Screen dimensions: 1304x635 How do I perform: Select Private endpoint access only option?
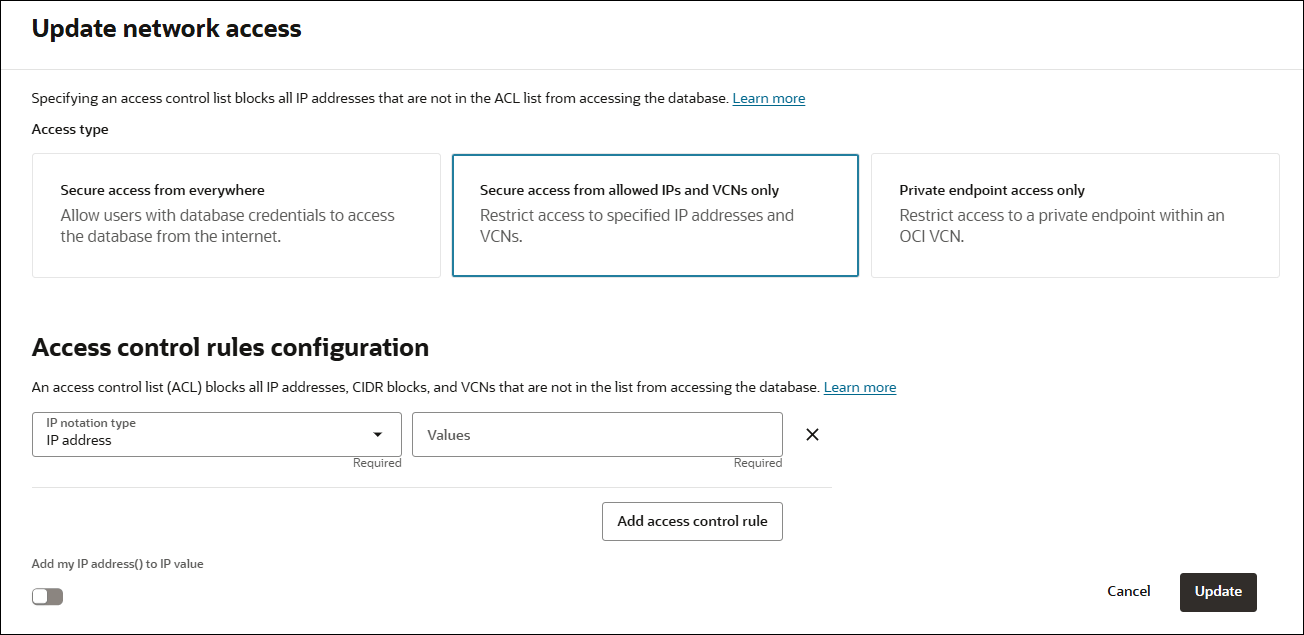pyautogui.click(x=1075, y=215)
